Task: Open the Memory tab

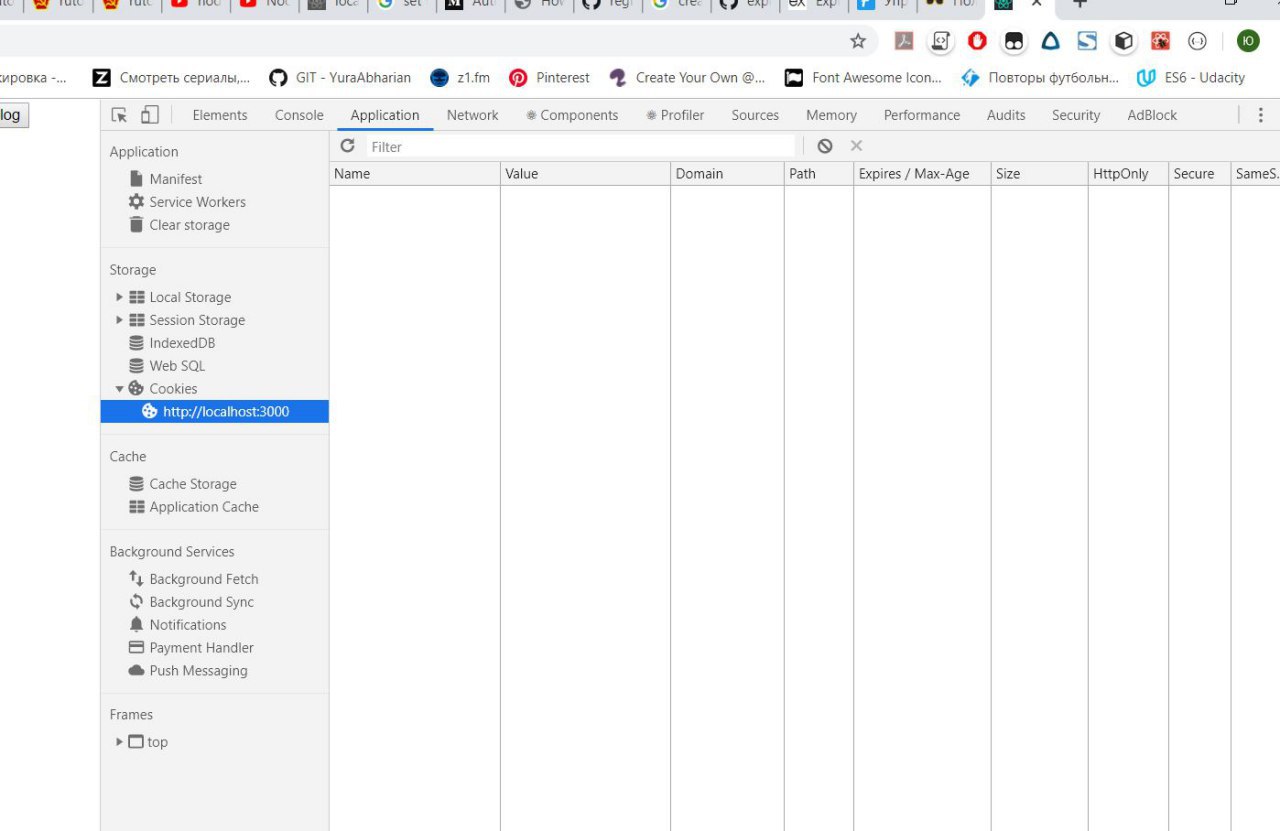Action: (831, 115)
